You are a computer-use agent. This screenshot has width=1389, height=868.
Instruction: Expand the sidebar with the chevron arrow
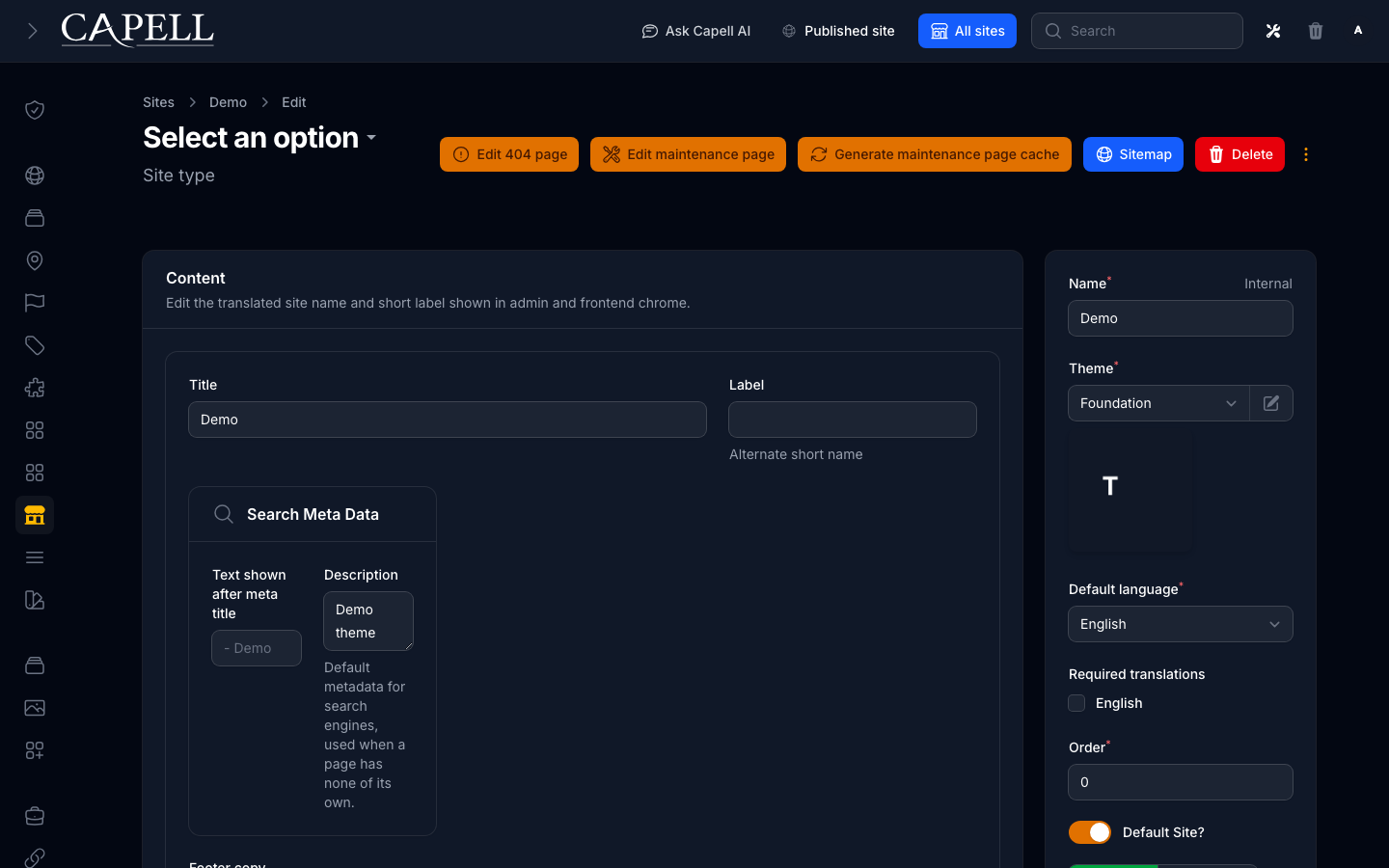pyautogui.click(x=33, y=31)
